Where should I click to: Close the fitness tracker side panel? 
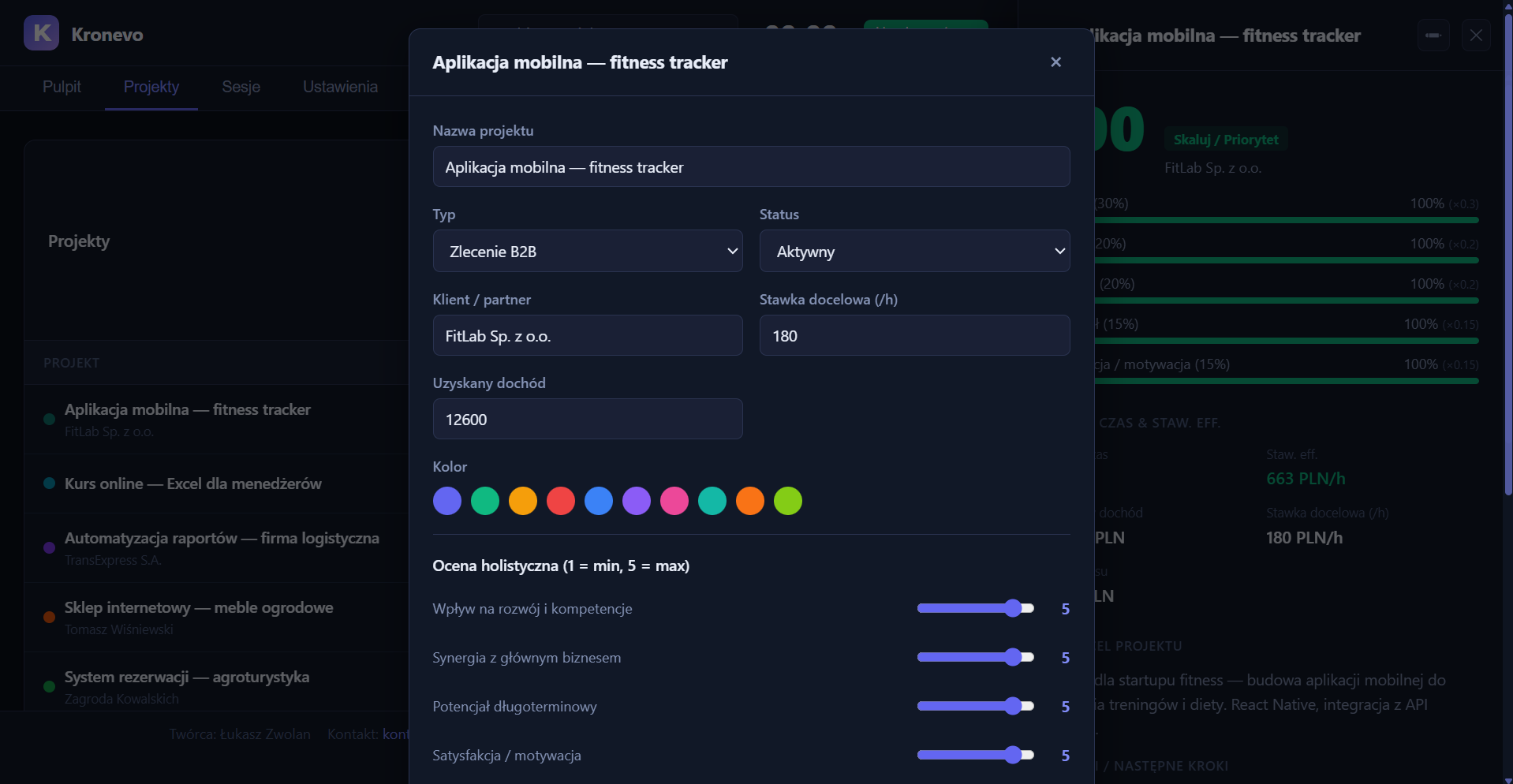pos(1476,35)
